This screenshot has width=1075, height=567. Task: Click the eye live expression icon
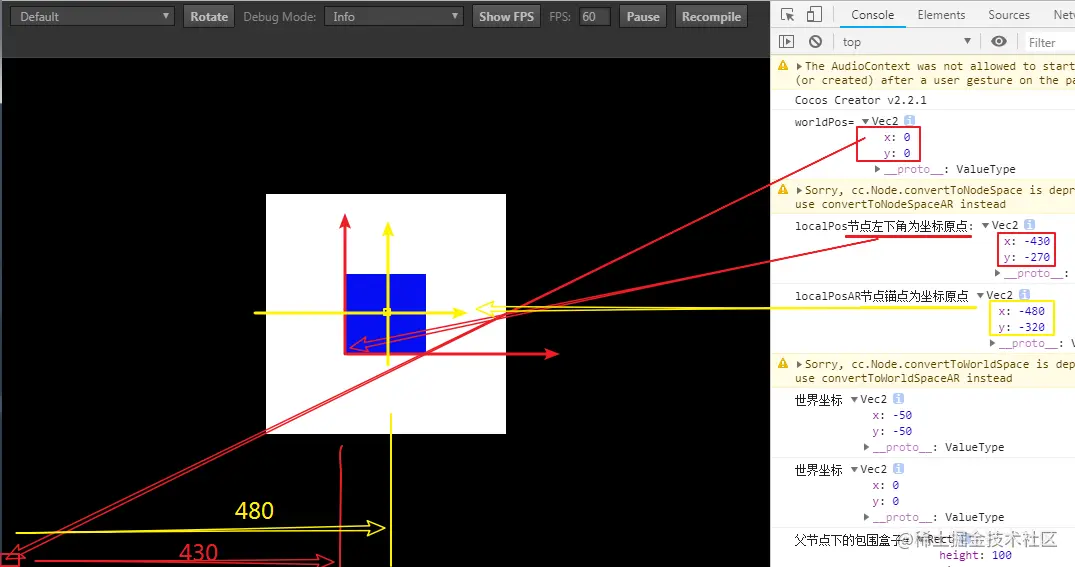point(999,42)
